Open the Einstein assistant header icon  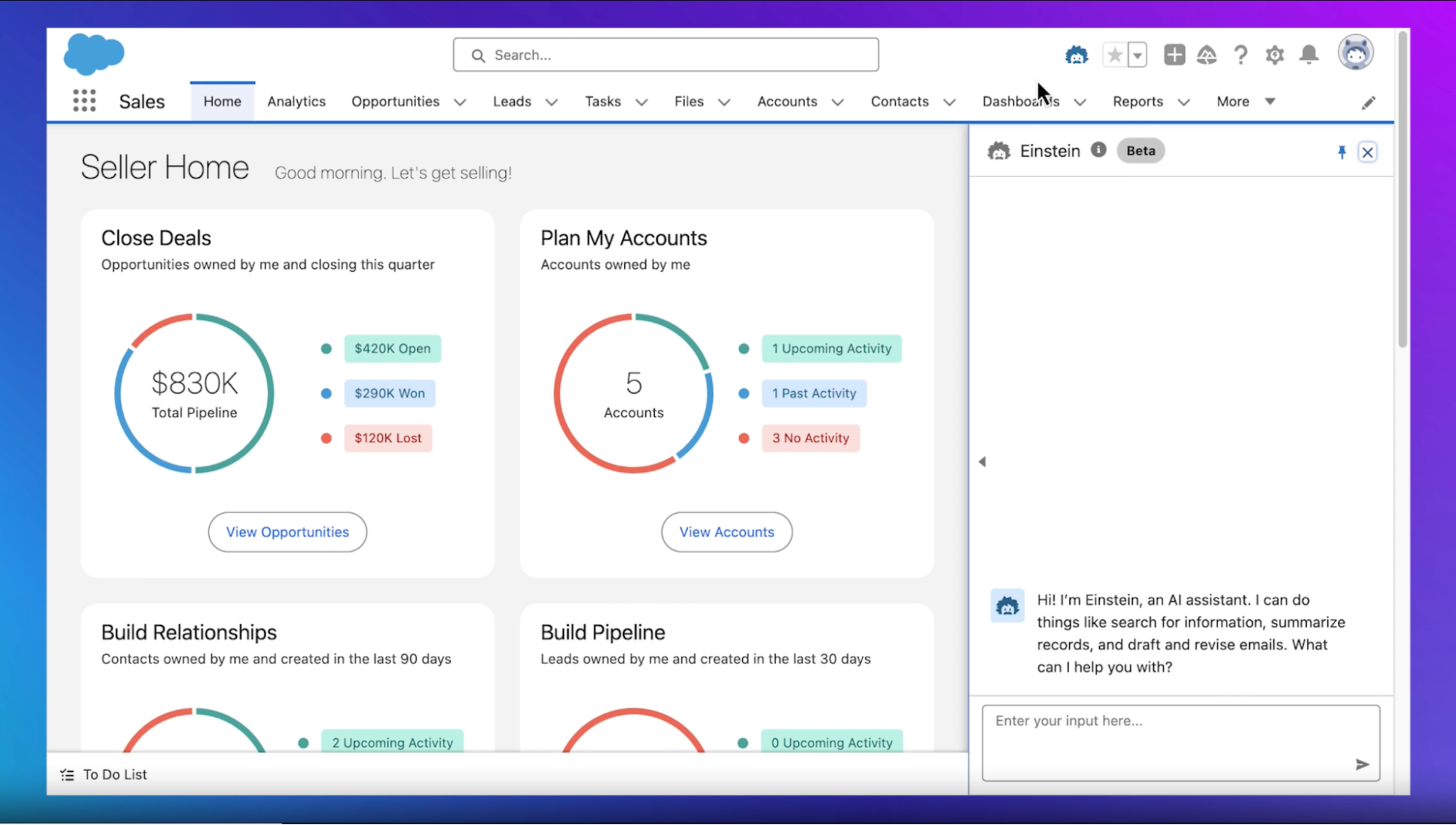tap(1076, 55)
